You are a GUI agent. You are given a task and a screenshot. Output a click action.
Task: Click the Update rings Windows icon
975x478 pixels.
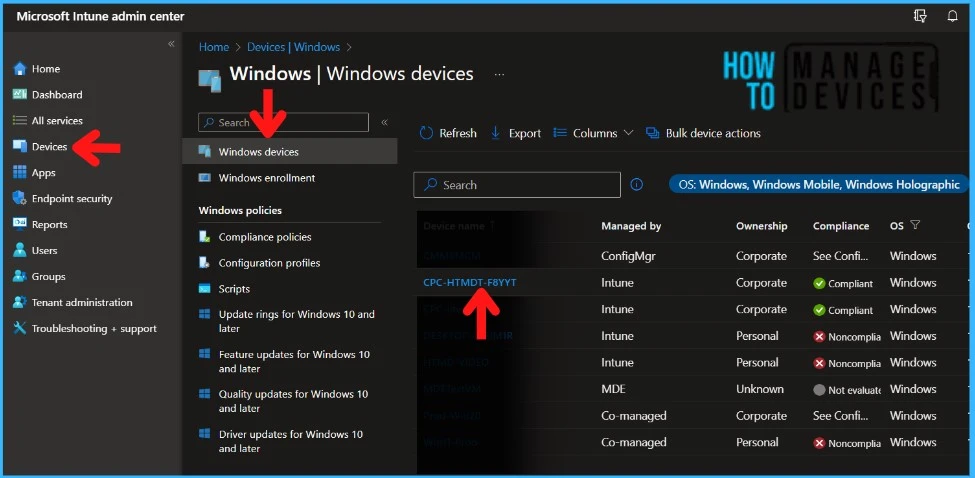pos(204,314)
